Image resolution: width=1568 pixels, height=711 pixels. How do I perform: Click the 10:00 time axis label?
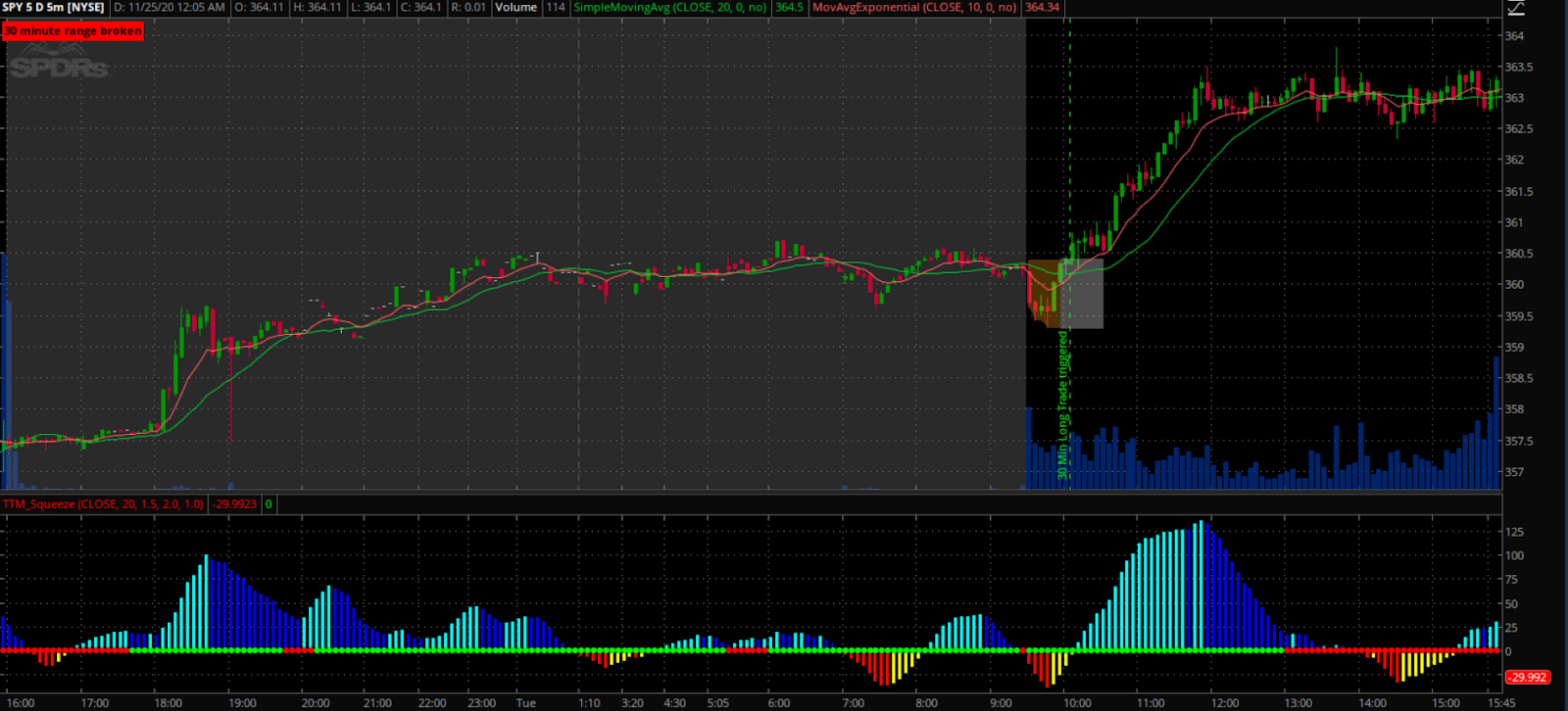(x=1077, y=703)
